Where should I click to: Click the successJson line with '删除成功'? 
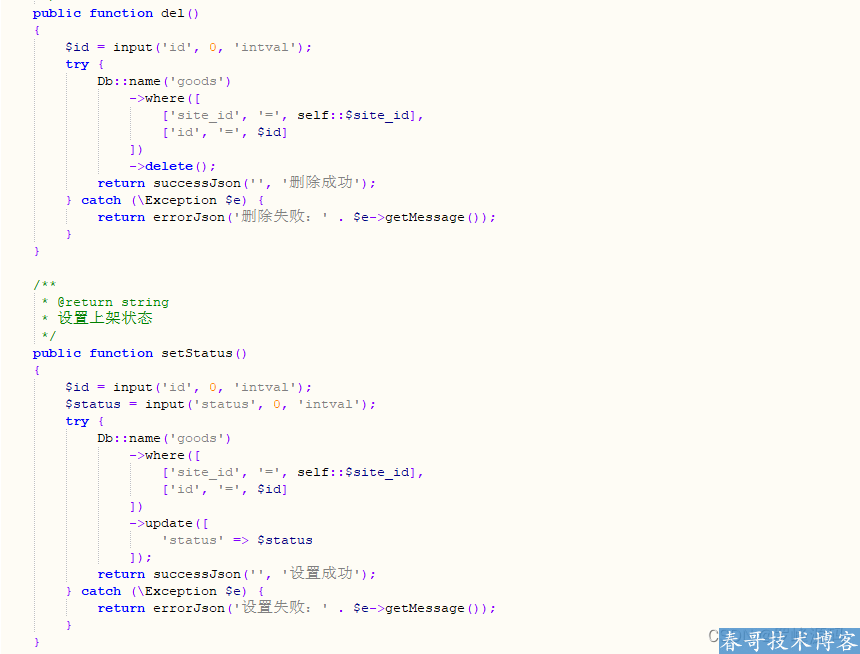pos(236,183)
